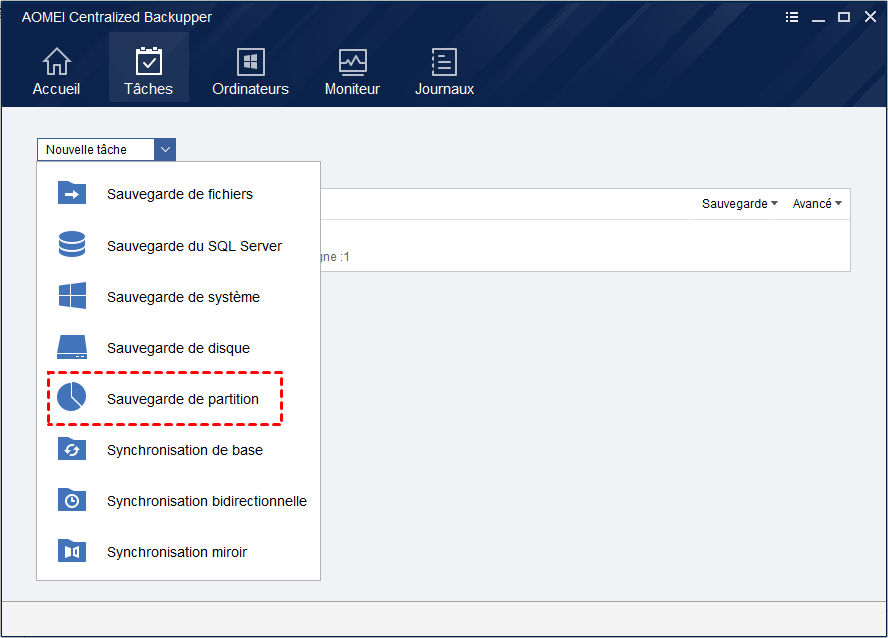
Task: Choose Synchronisation bidirectionnelle
Action: point(207,501)
